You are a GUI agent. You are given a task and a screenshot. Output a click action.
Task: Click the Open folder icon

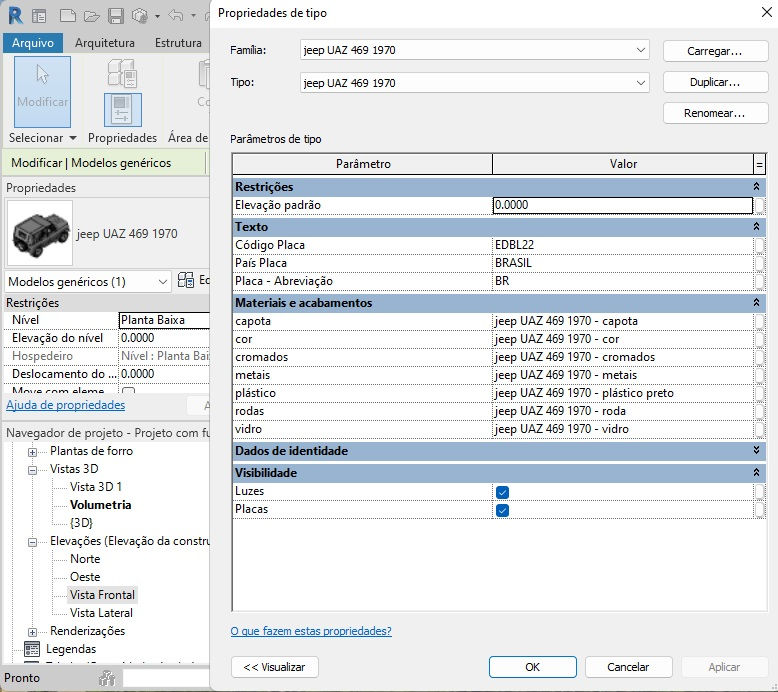click(x=92, y=16)
